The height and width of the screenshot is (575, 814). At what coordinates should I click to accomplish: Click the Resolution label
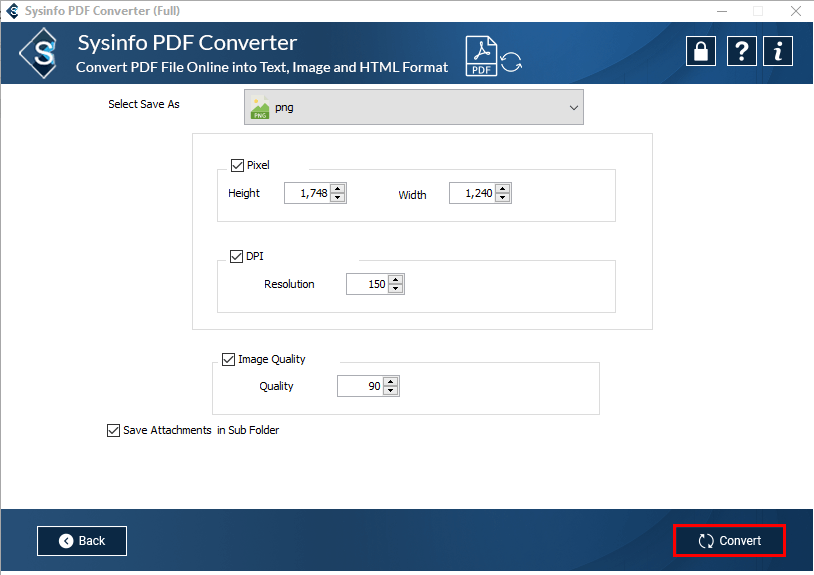click(x=289, y=284)
